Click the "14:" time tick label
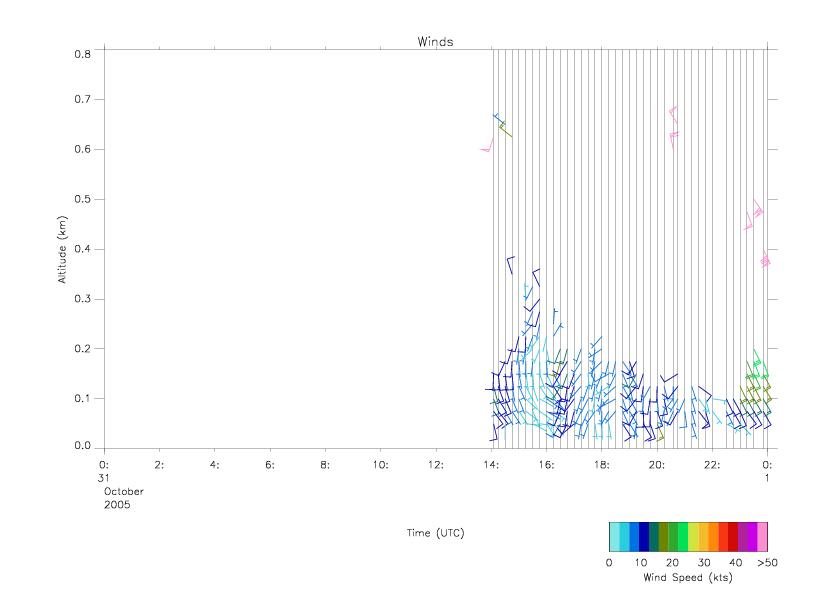Screen dimensions: 827x611 491,465
